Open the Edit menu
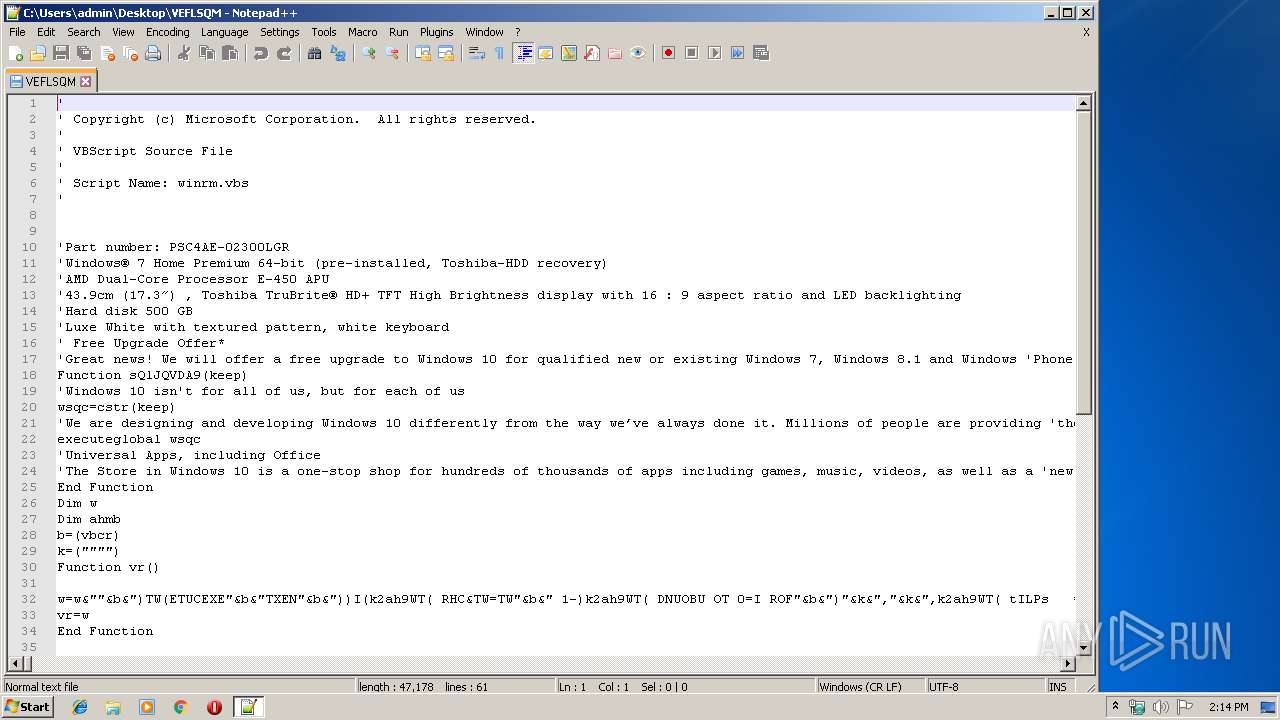This screenshot has height=720, width=1280. [46, 32]
